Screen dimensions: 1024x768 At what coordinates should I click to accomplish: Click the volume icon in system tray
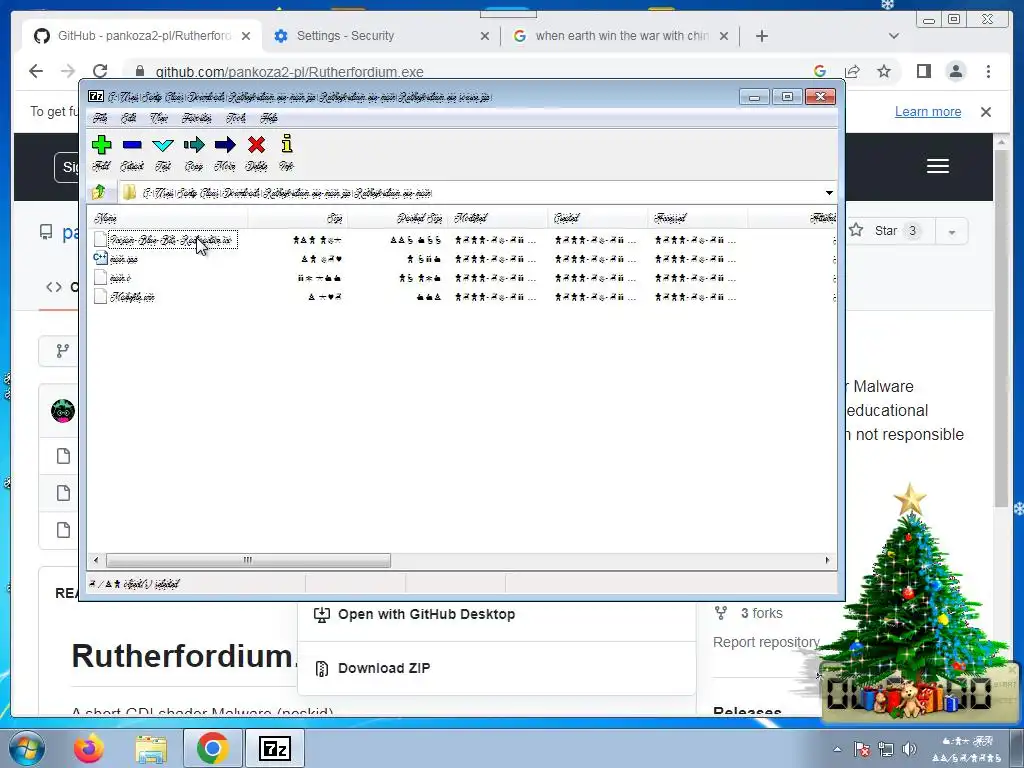pos(909,749)
